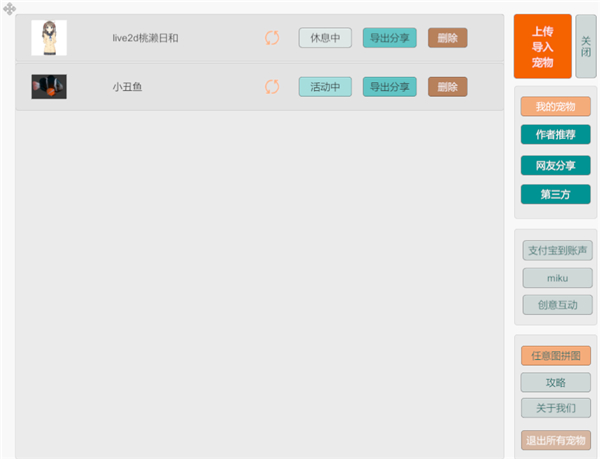Open 支付宝到账声 option
Screen dimensions: 600x459
coord(557,250)
